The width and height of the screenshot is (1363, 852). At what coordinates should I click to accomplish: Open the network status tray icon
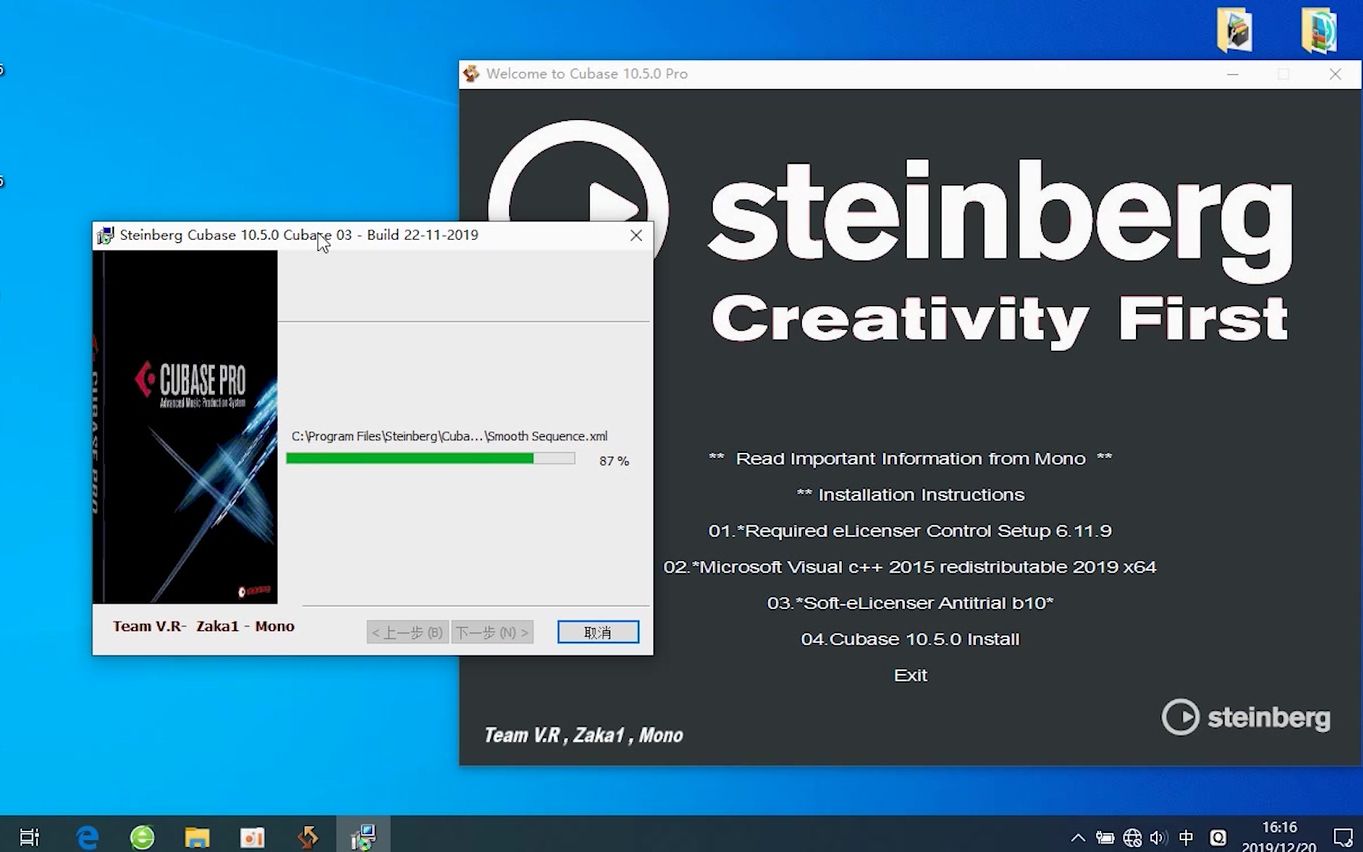click(x=1132, y=838)
